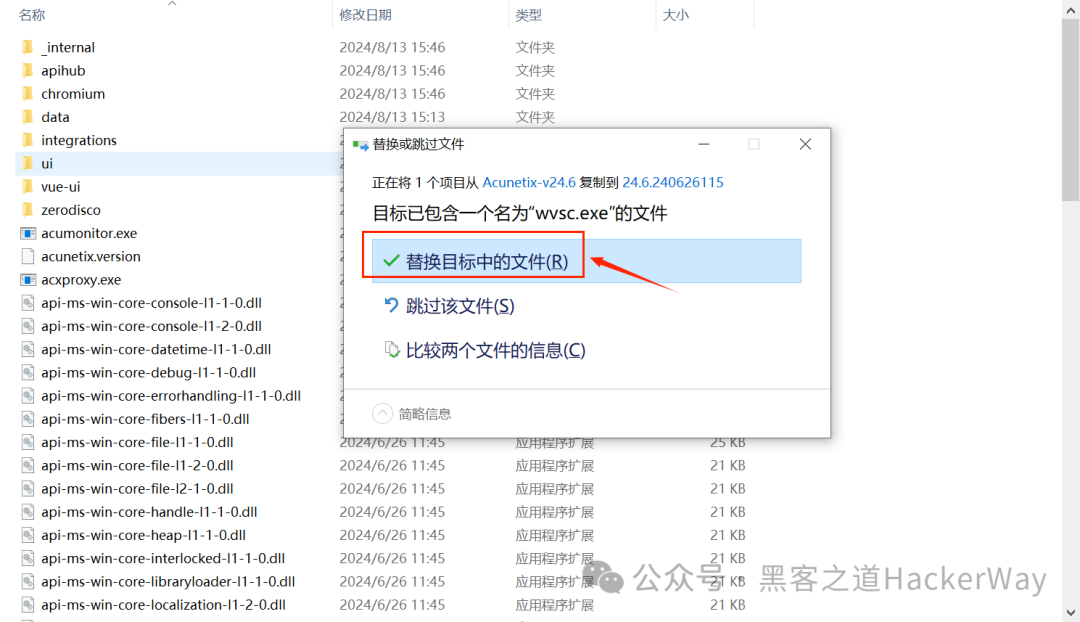The height and width of the screenshot is (622, 1080).
Task: Click the file-l2-1-0.dll file icon
Action: point(28,489)
